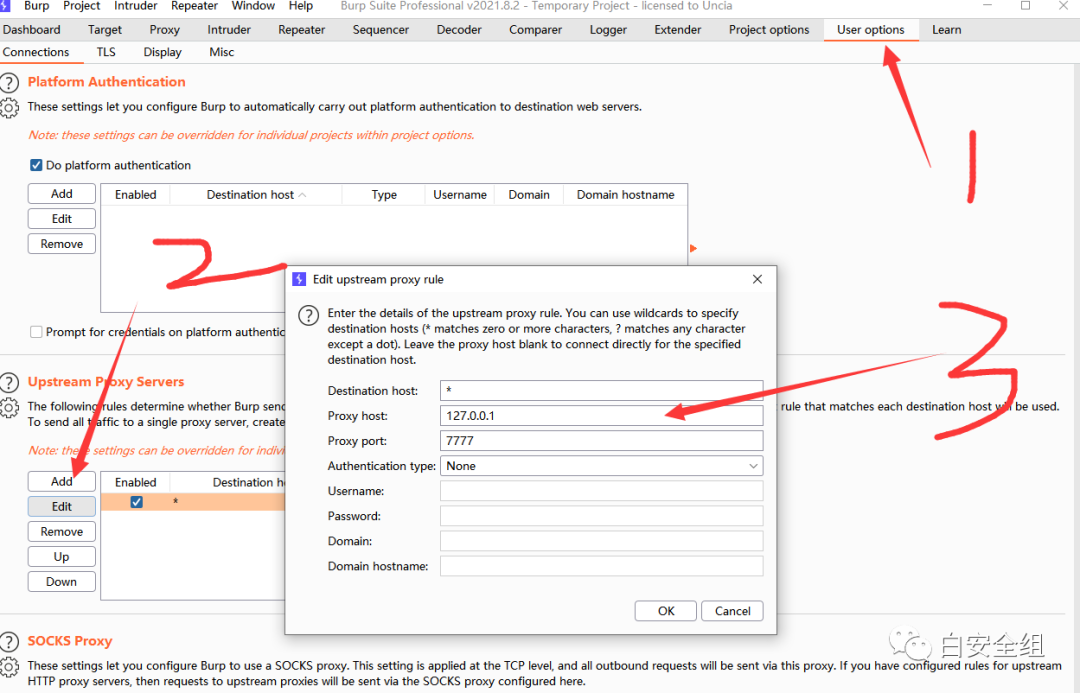Viewport: 1080px width, 693px height.
Task: Edit the selected upstream proxy rule
Action: click(61, 506)
